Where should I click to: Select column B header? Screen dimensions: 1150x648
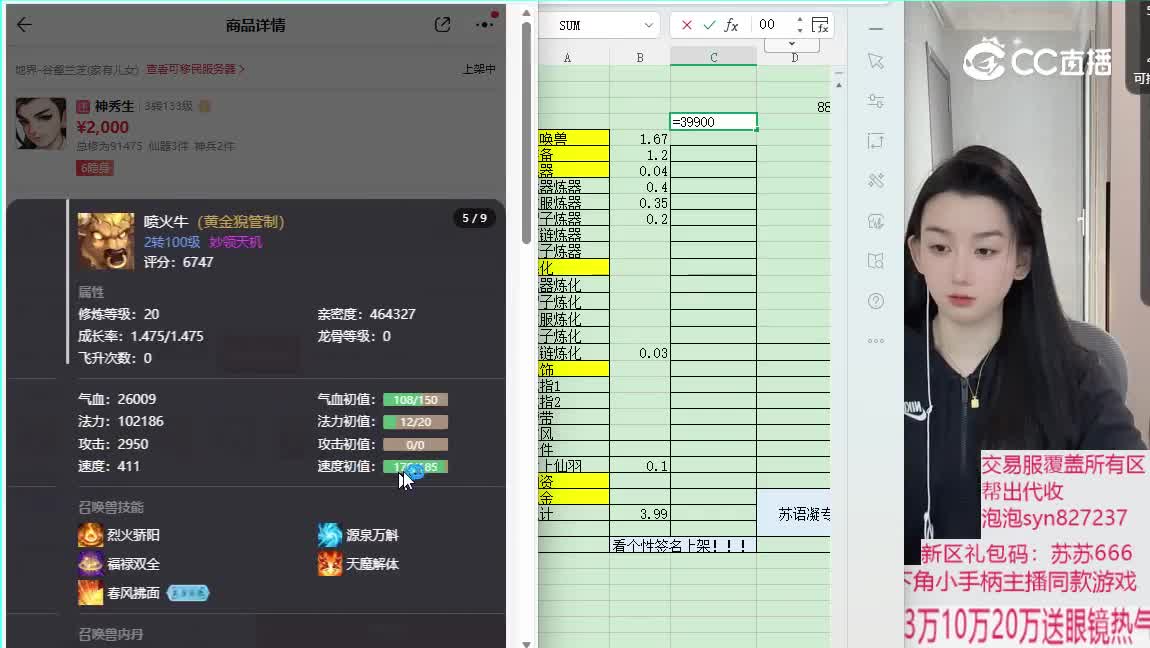click(x=640, y=58)
